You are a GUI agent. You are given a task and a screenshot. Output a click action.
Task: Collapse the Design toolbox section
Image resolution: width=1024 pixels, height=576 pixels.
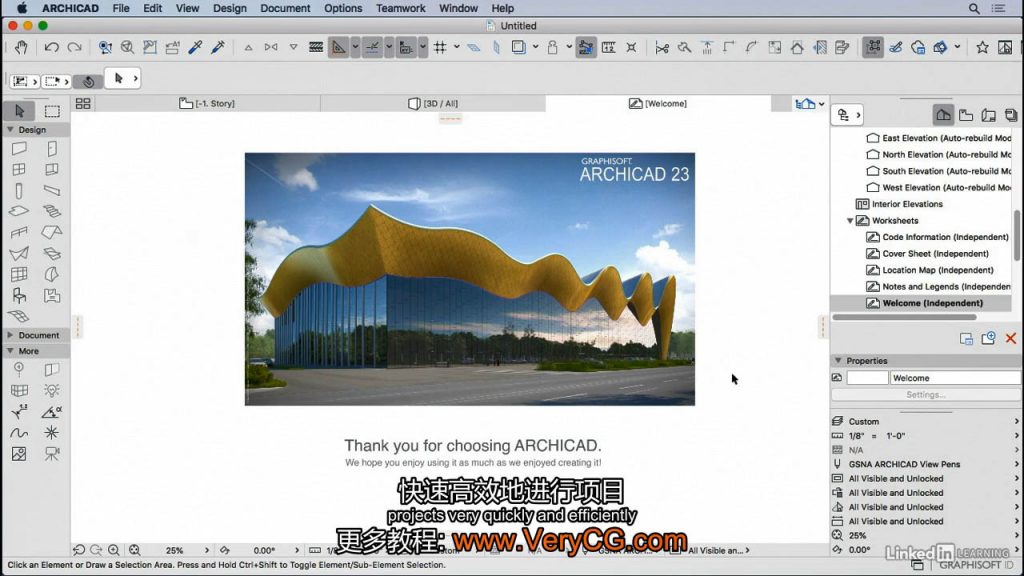10,129
